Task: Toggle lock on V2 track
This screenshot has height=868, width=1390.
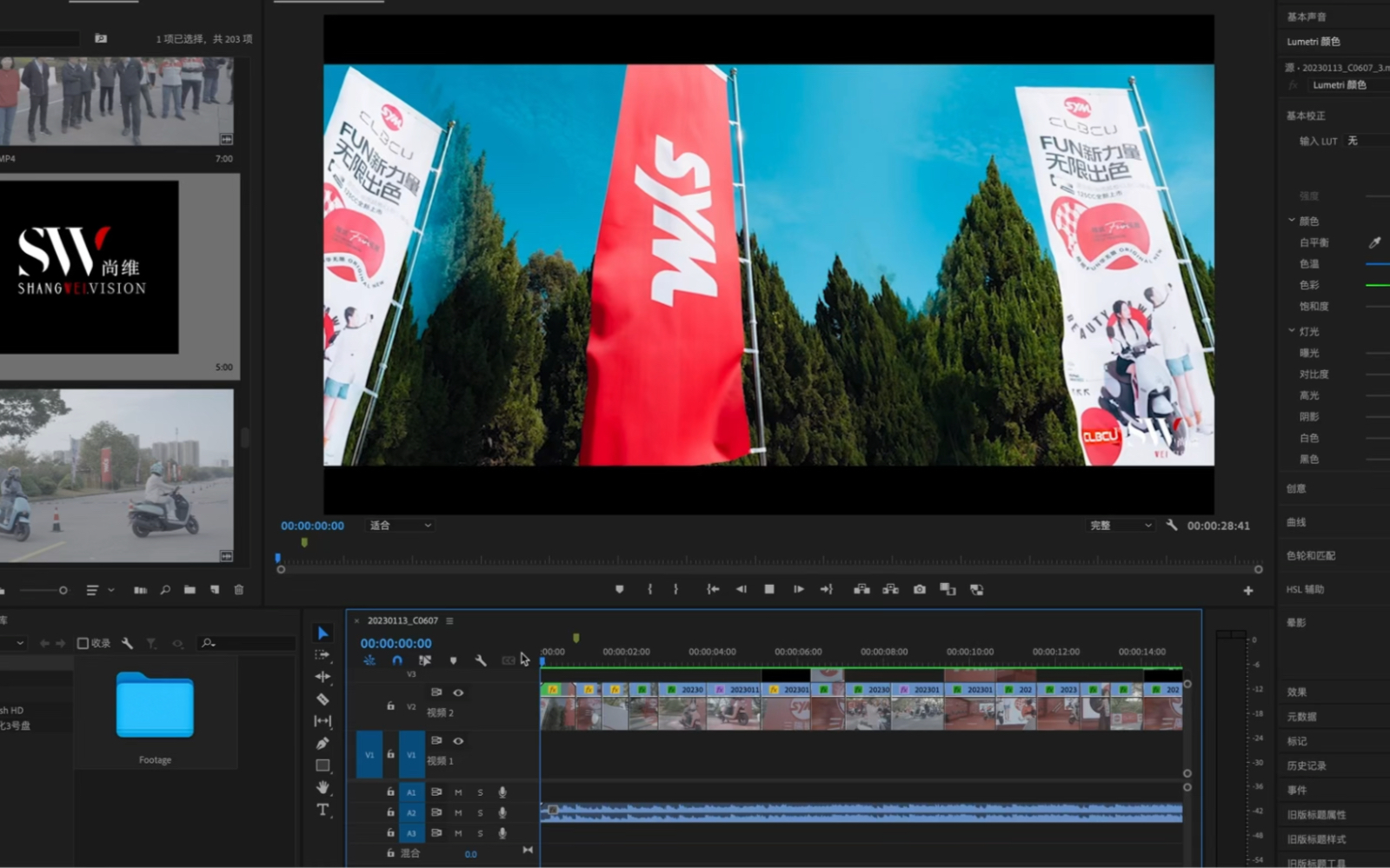Action: pyautogui.click(x=390, y=706)
